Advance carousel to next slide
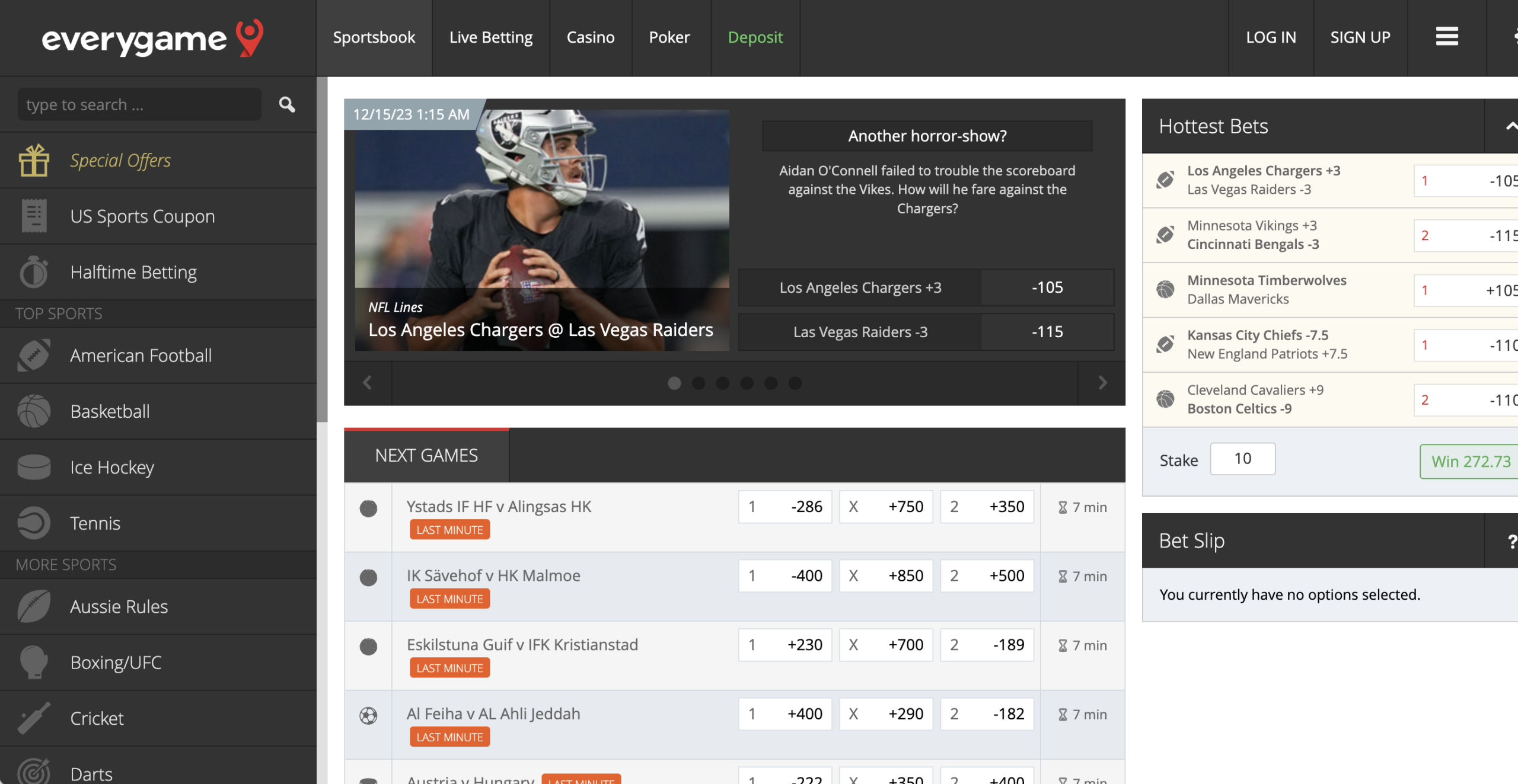Screen dimensions: 1518x784 point(1101,382)
